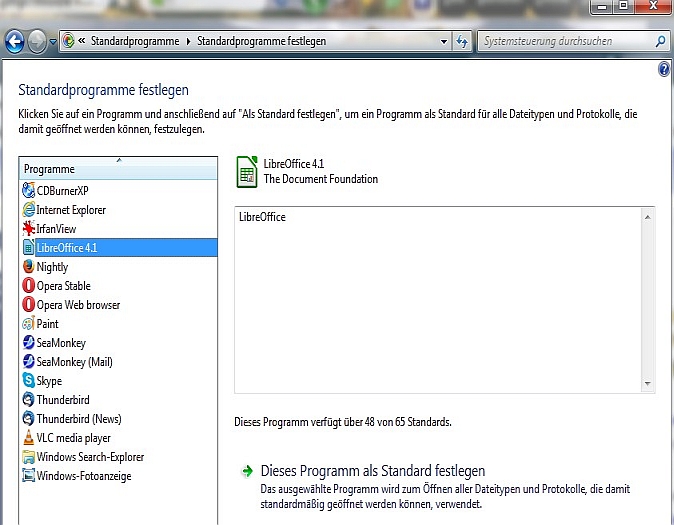
Task: Click the large LibreOffice spreadsheet icon in details
Action: coord(247,172)
